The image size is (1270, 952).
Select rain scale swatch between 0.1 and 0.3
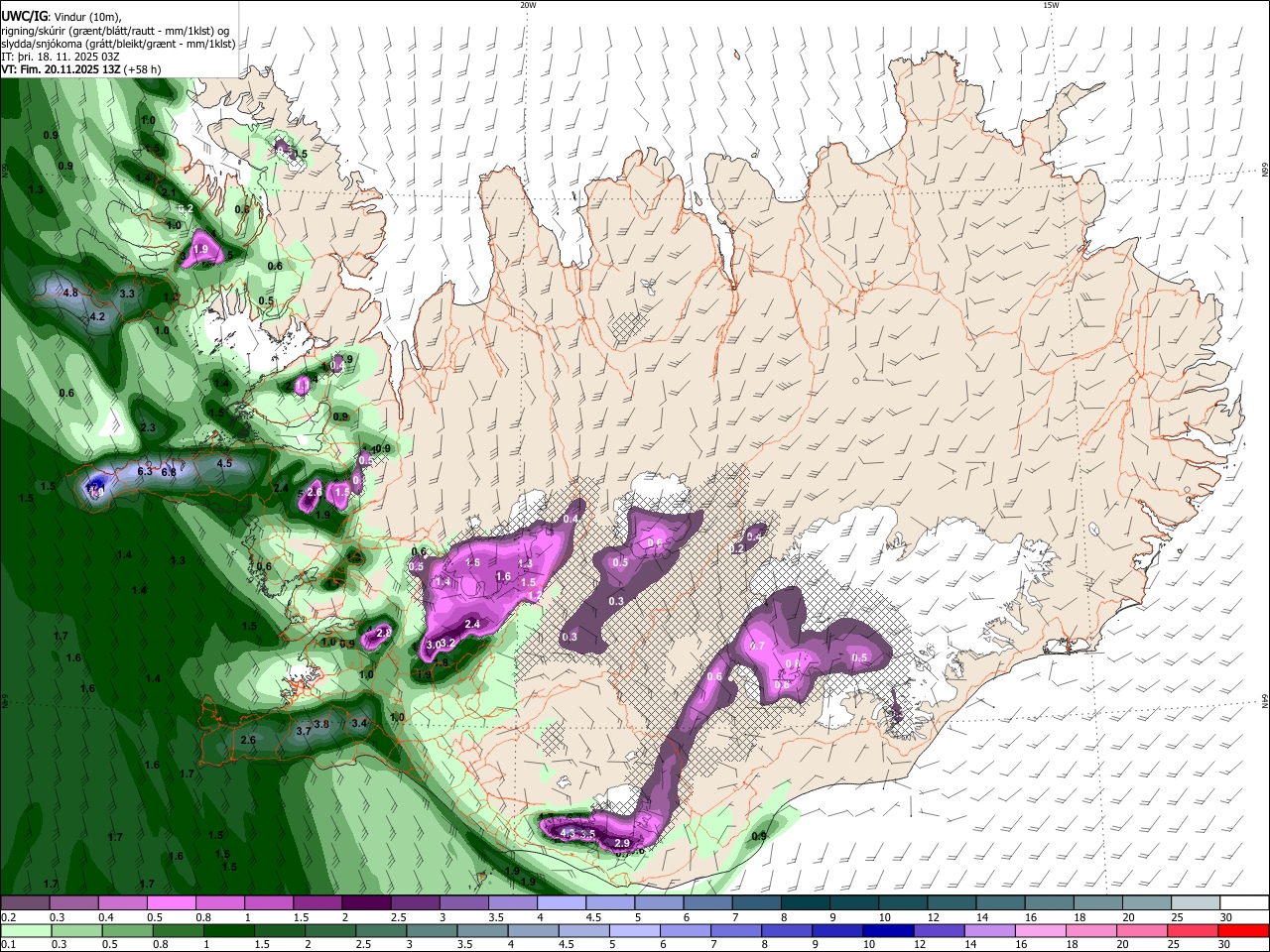(x=25, y=930)
